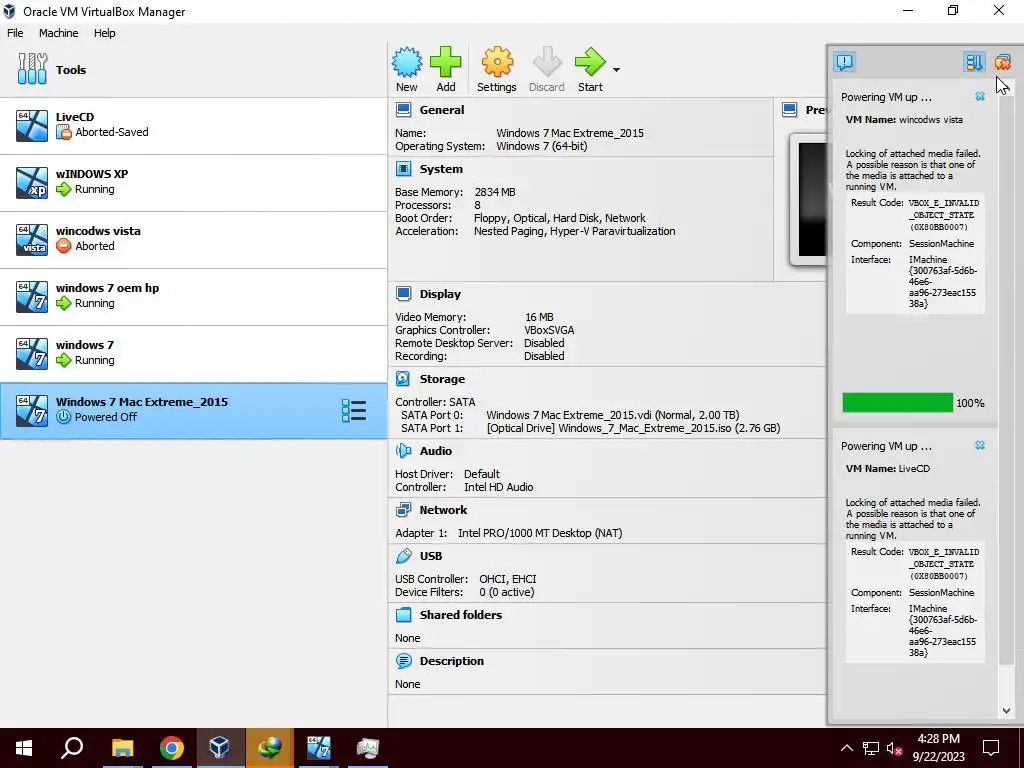This screenshot has width=1024, height=768.
Task: Dismiss the wincodws vista error notification
Action: [980, 97]
